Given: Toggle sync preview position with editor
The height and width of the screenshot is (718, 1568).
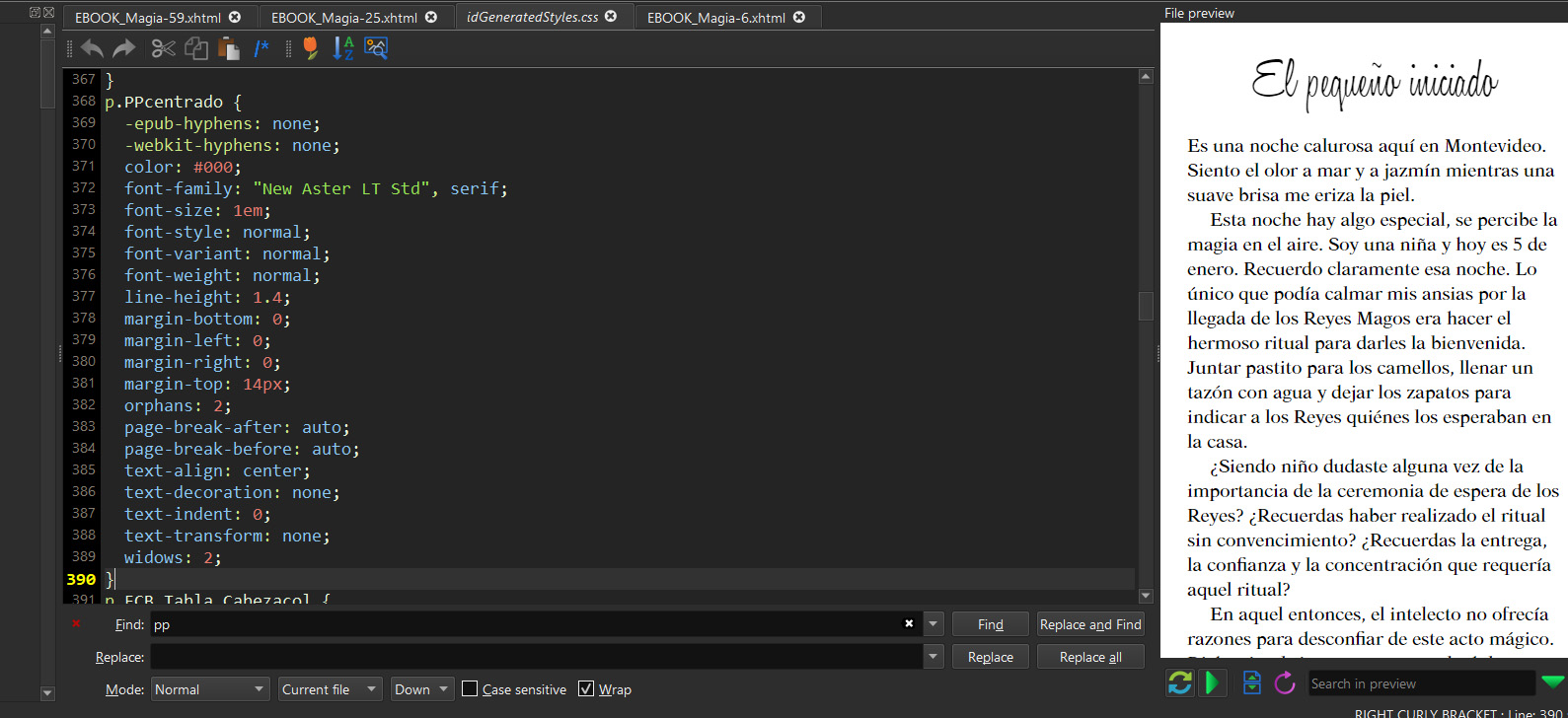Looking at the screenshot, I should [1213, 682].
